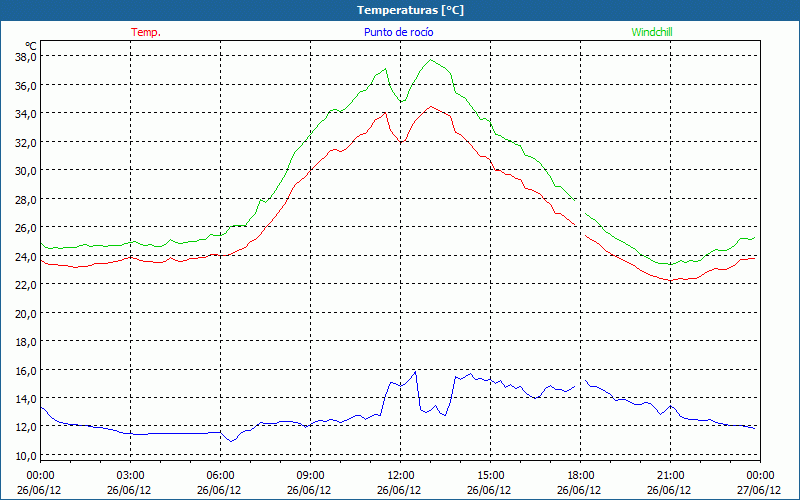
Task: Click the 36,0 y-axis label
Action: (26, 85)
